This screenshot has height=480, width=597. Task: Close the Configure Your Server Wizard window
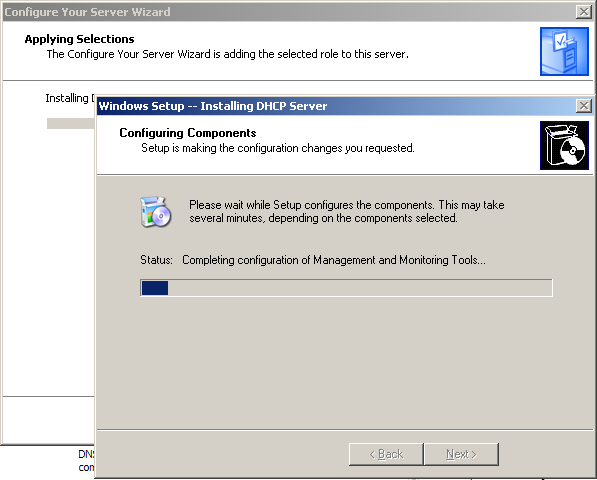coord(584,12)
